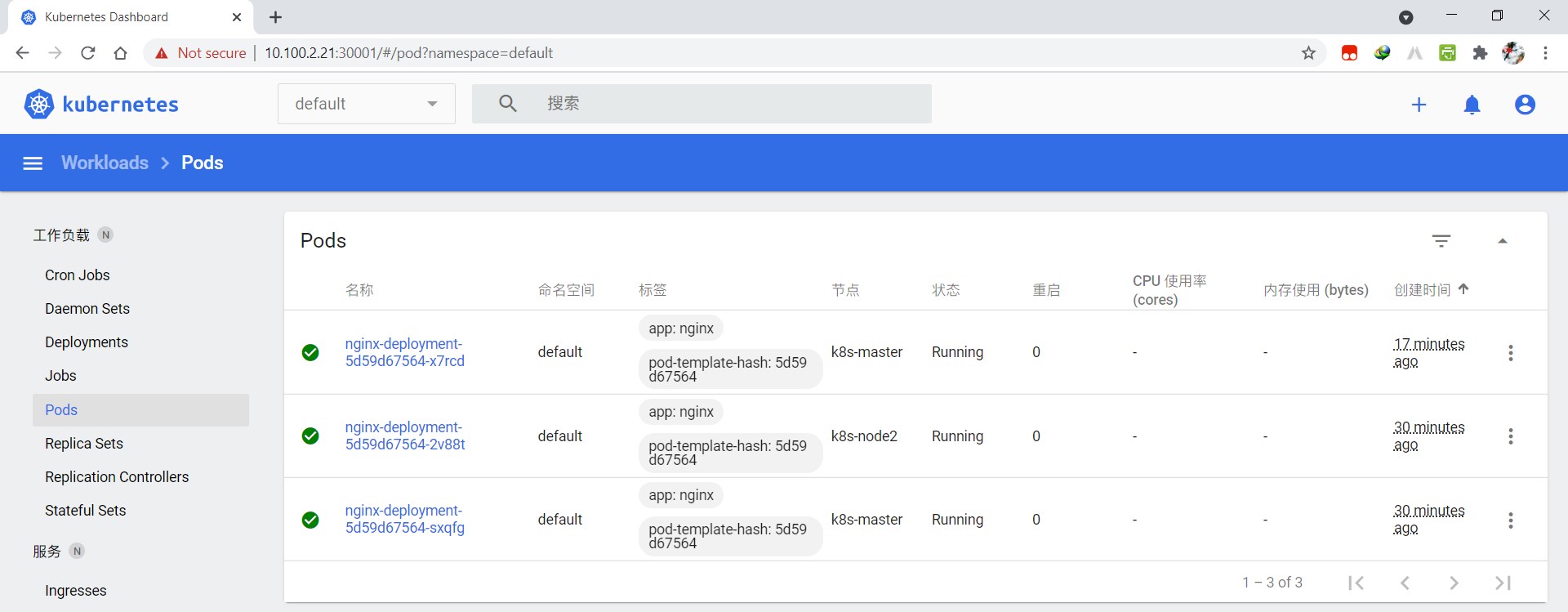Image resolution: width=1568 pixels, height=612 pixels.
Task: Click 17 minutes ago timestamp
Action: pyautogui.click(x=1428, y=353)
